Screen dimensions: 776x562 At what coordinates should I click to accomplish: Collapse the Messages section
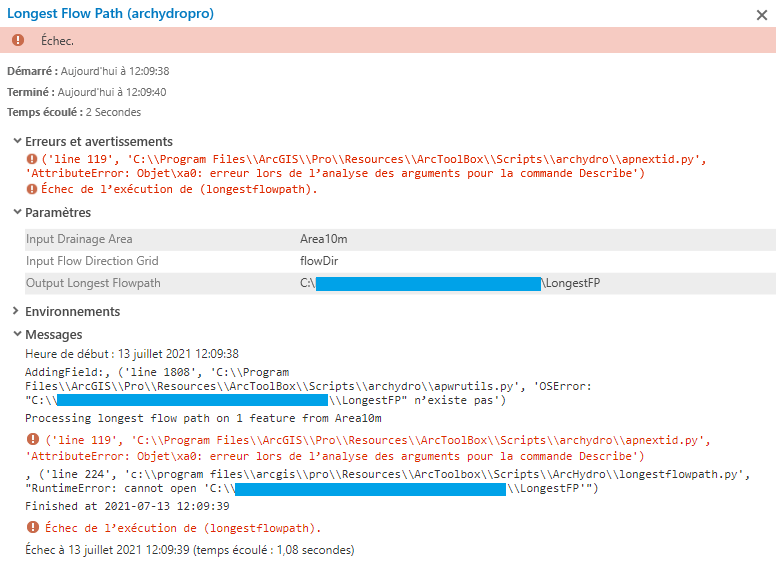click(x=17, y=334)
